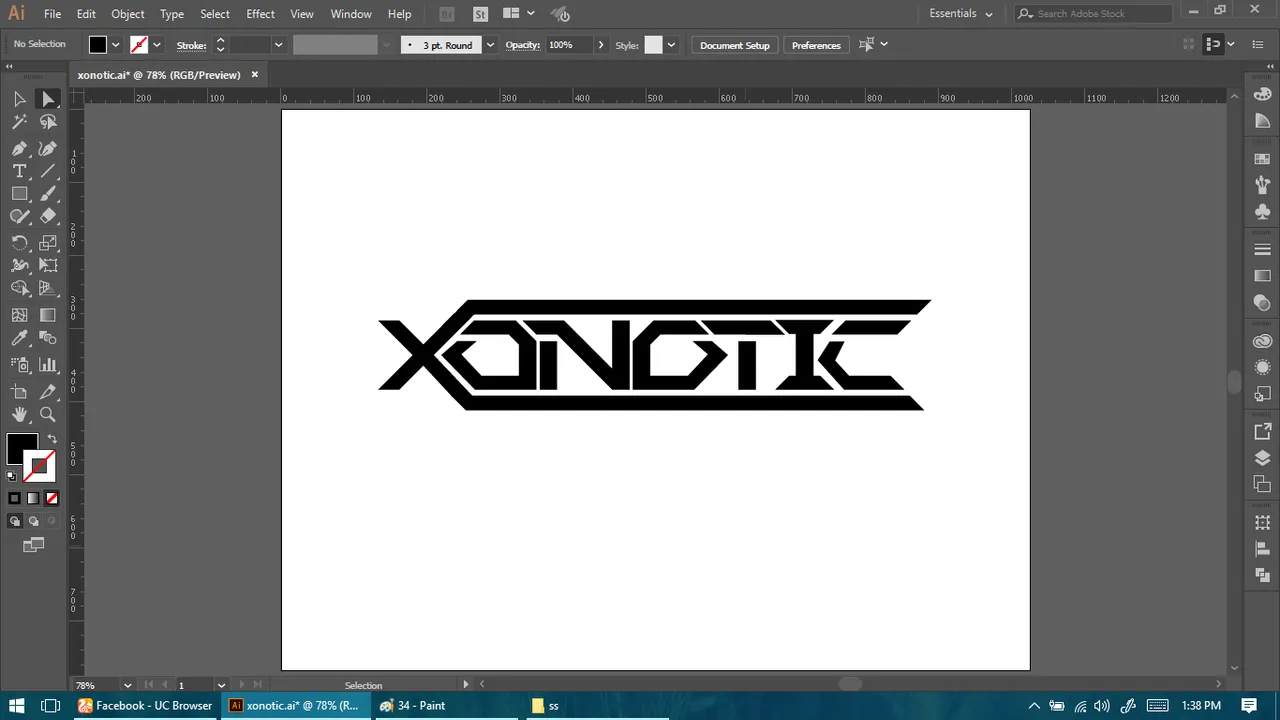Open the graphic Style dropdown
Screen dimensions: 1280x720
(x=671, y=45)
